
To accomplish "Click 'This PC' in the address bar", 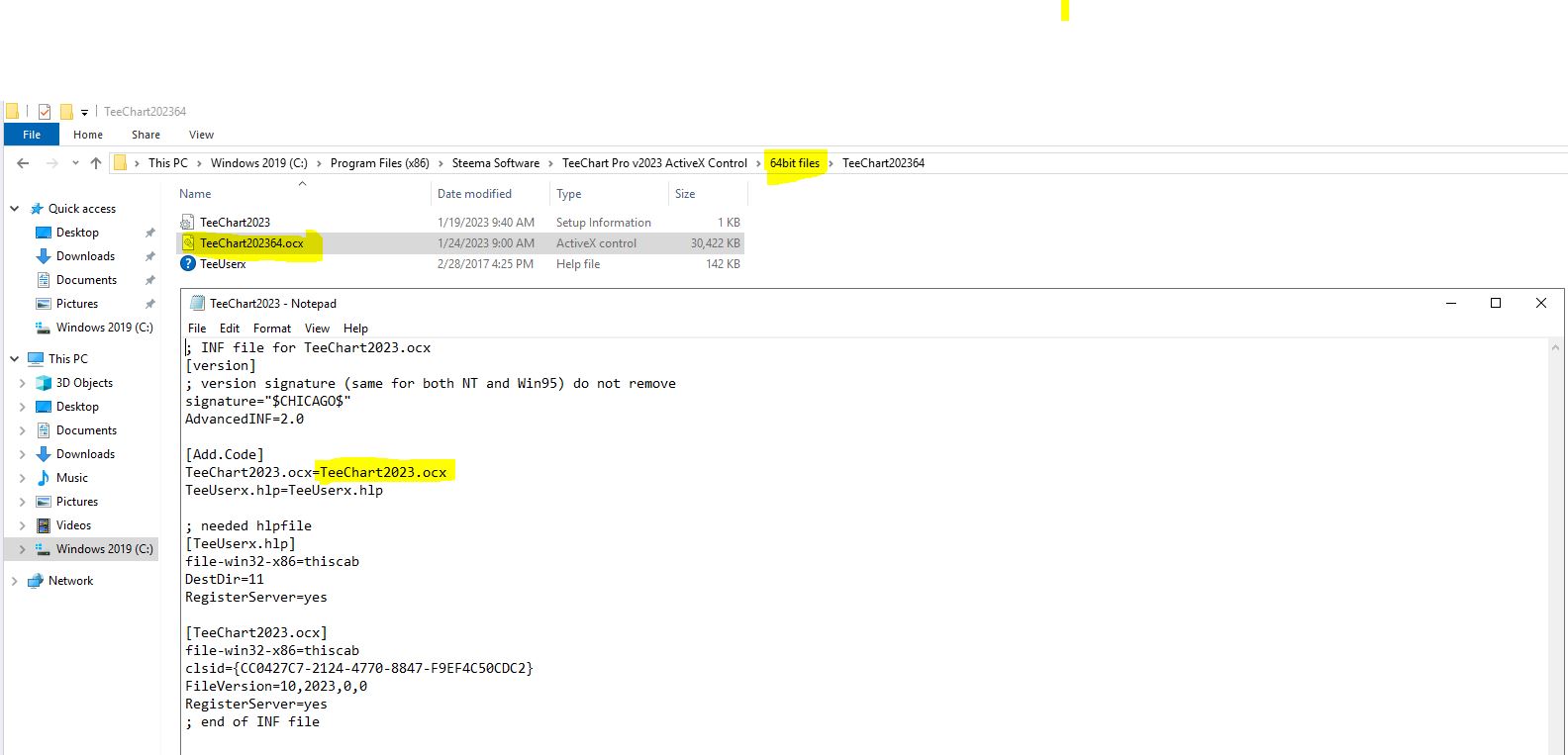I will click(x=167, y=163).
